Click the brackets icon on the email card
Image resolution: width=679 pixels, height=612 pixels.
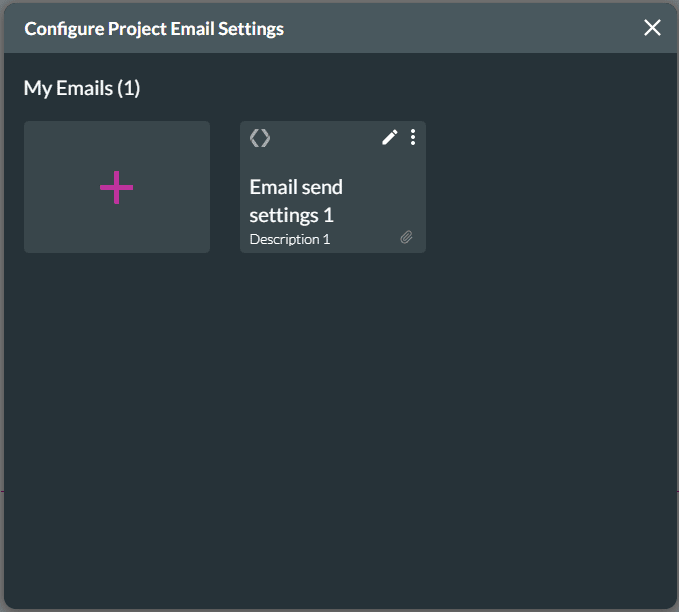(x=260, y=138)
